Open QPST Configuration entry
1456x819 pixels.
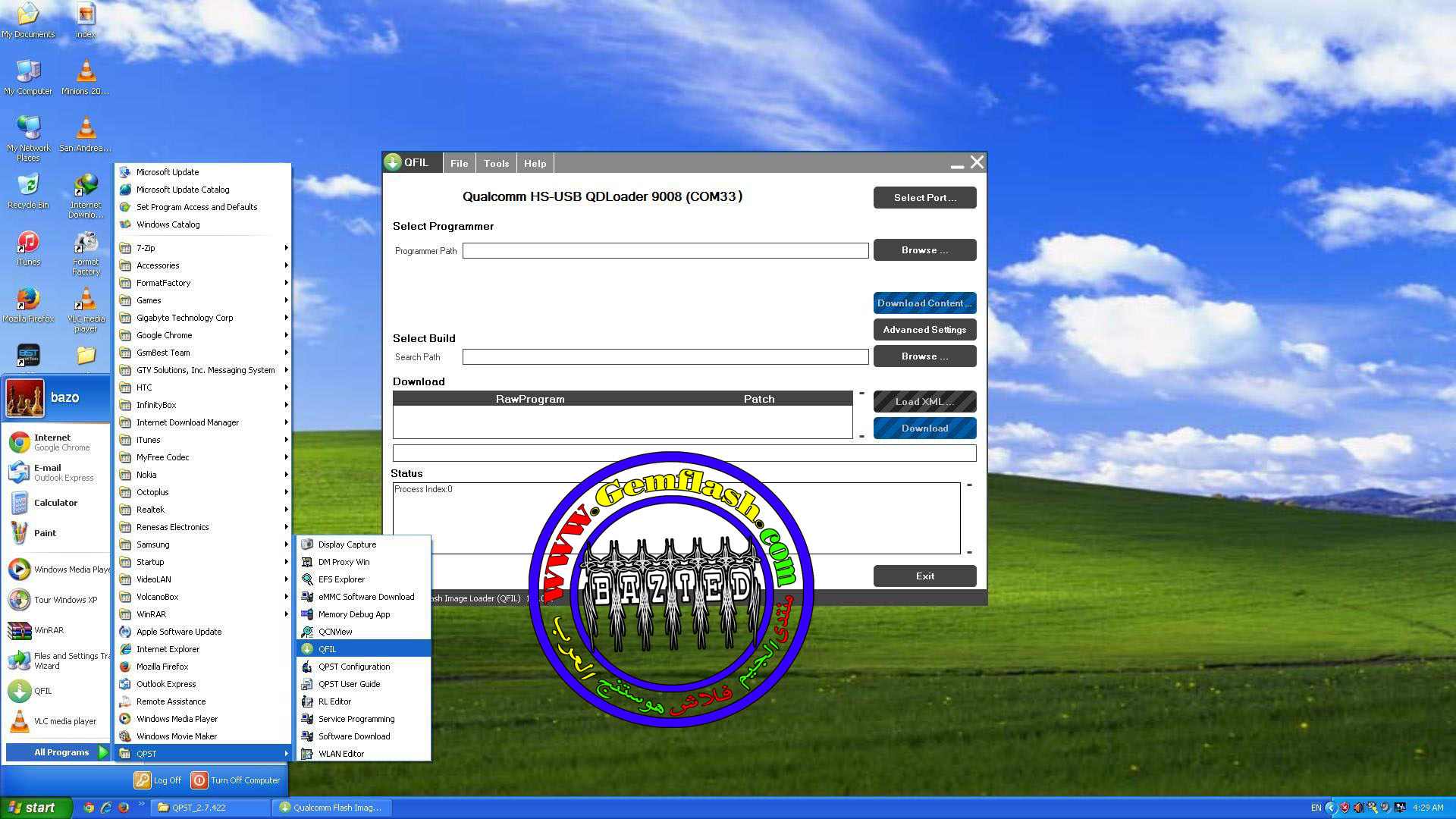[x=363, y=667]
